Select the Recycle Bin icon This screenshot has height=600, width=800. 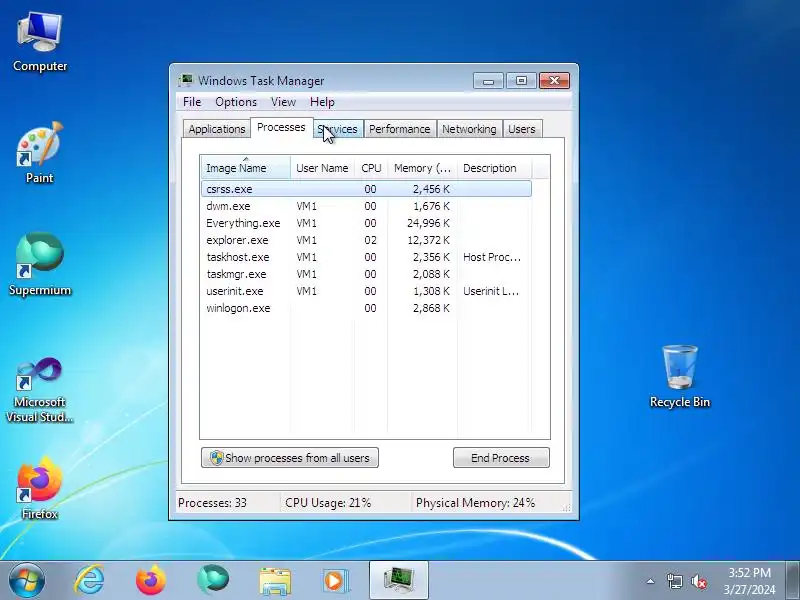pyautogui.click(x=680, y=377)
